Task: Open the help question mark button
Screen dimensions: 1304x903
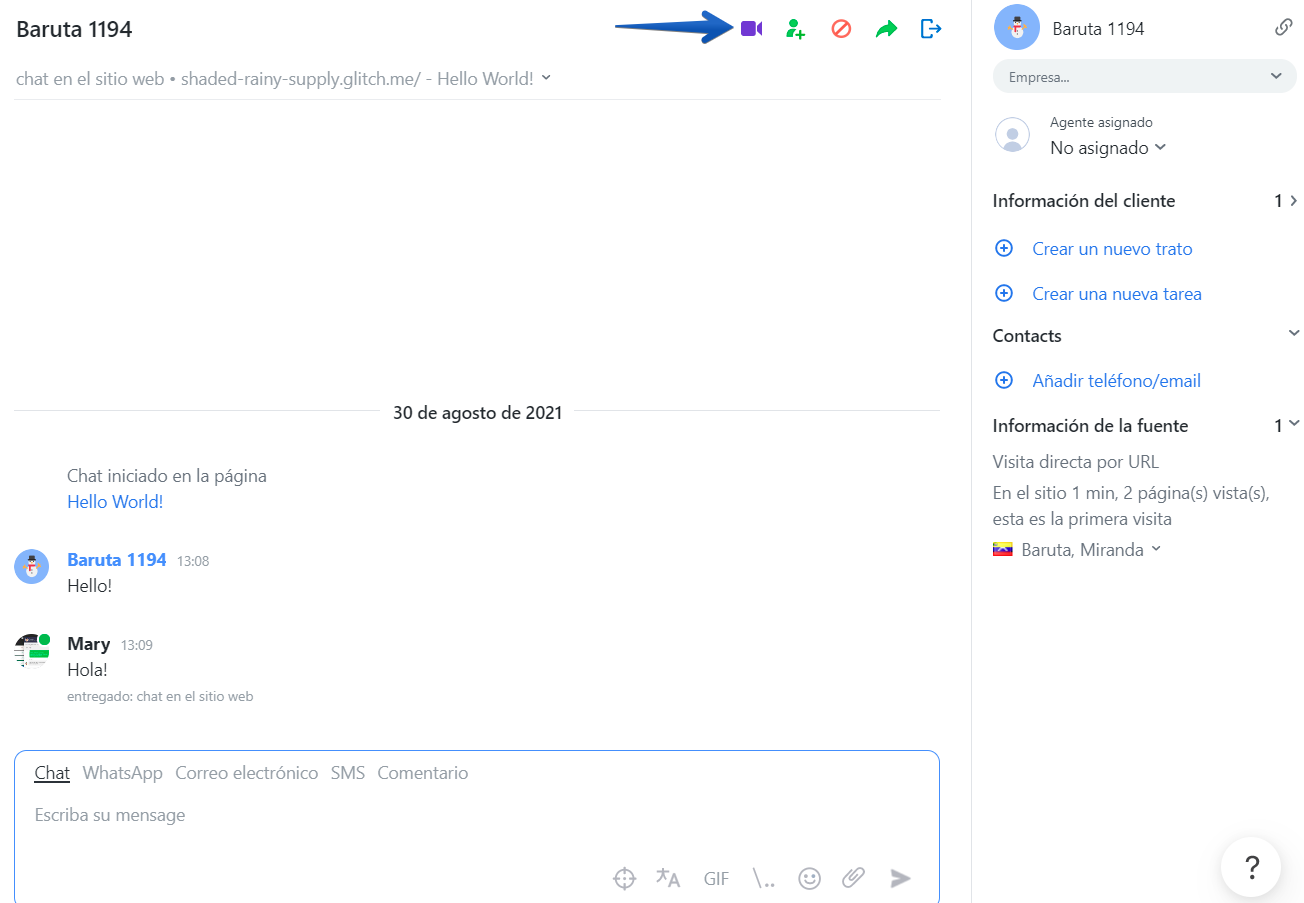Action: pyautogui.click(x=1251, y=867)
